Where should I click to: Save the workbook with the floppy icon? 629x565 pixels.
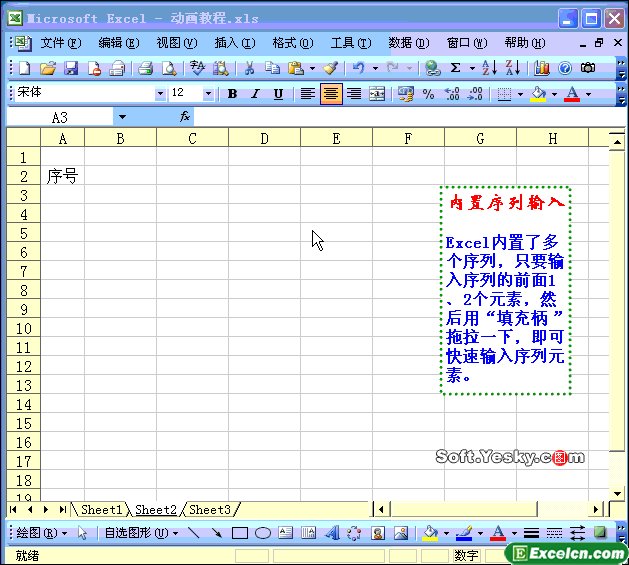(71, 68)
